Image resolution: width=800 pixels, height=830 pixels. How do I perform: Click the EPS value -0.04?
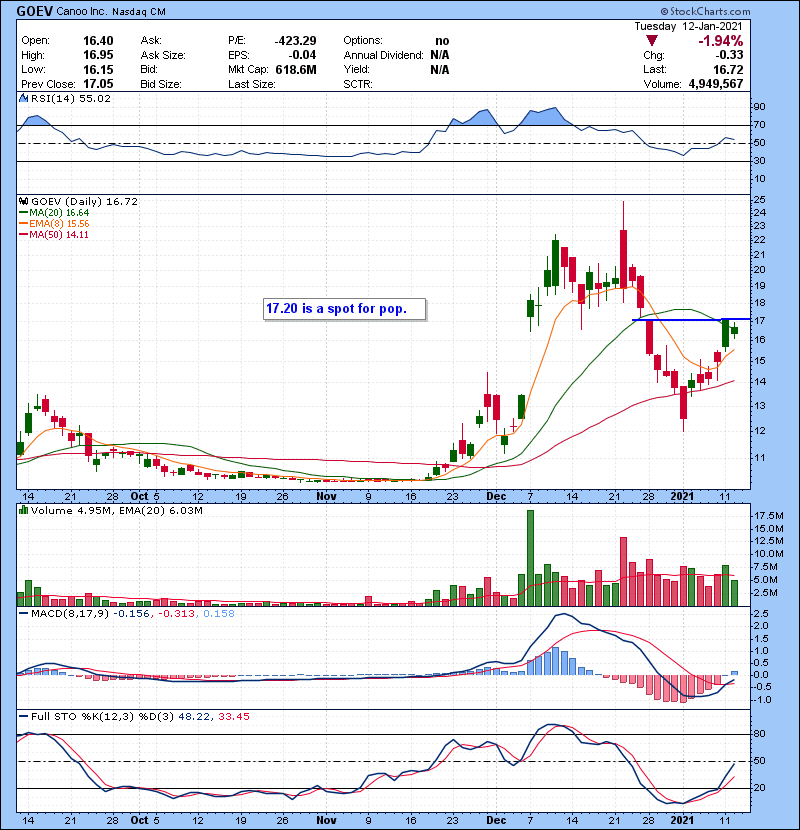tap(302, 55)
